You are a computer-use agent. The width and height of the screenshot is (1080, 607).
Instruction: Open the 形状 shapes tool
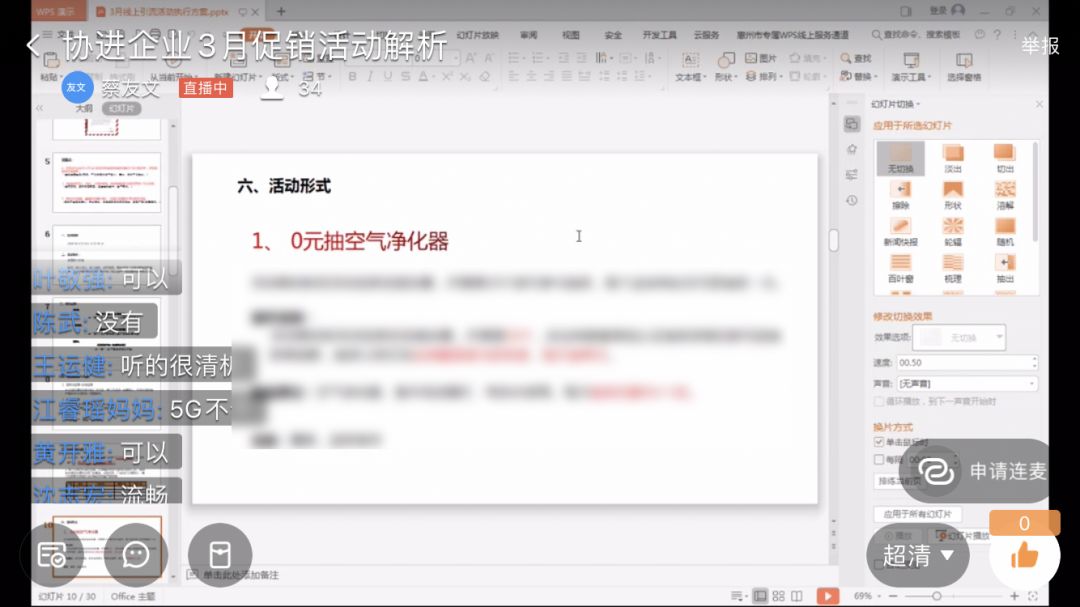725,68
